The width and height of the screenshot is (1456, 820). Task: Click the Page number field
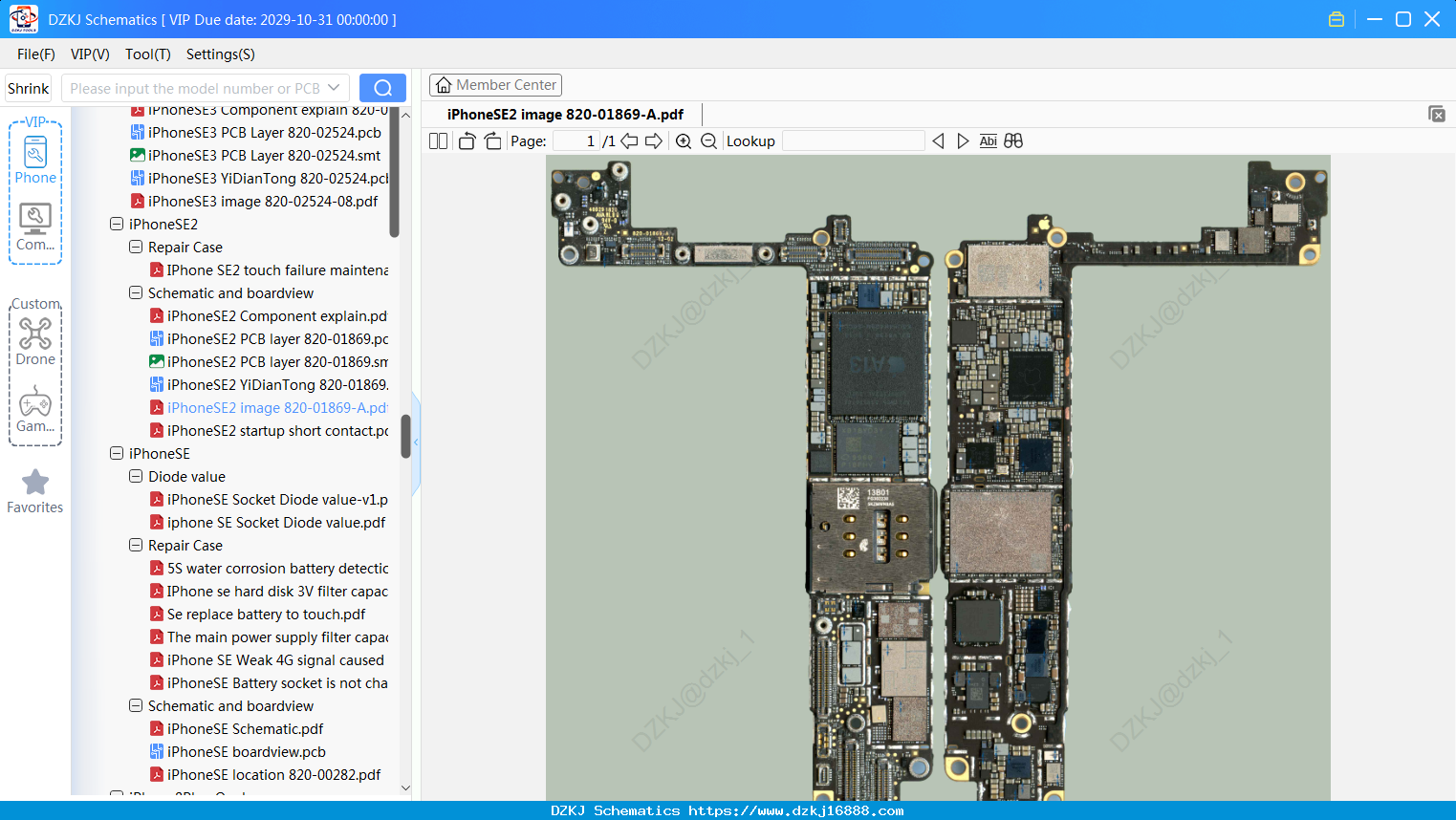point(576,141)
